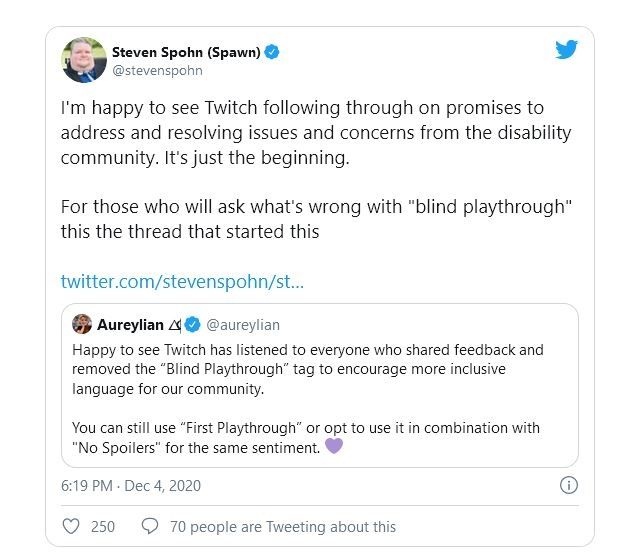Open the twitter.com/stevenspohn link
The image size is (637, 558).
[182, 281]
